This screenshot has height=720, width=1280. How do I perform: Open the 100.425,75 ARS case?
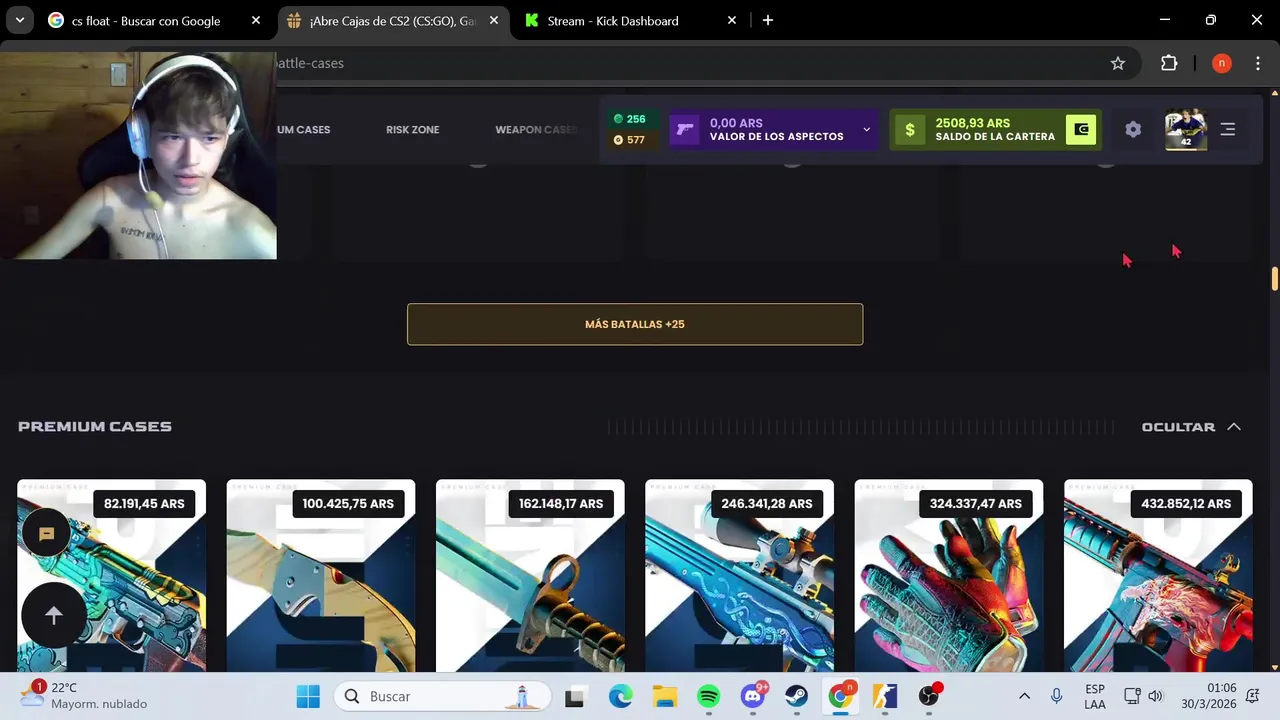(x=321, y=576)
